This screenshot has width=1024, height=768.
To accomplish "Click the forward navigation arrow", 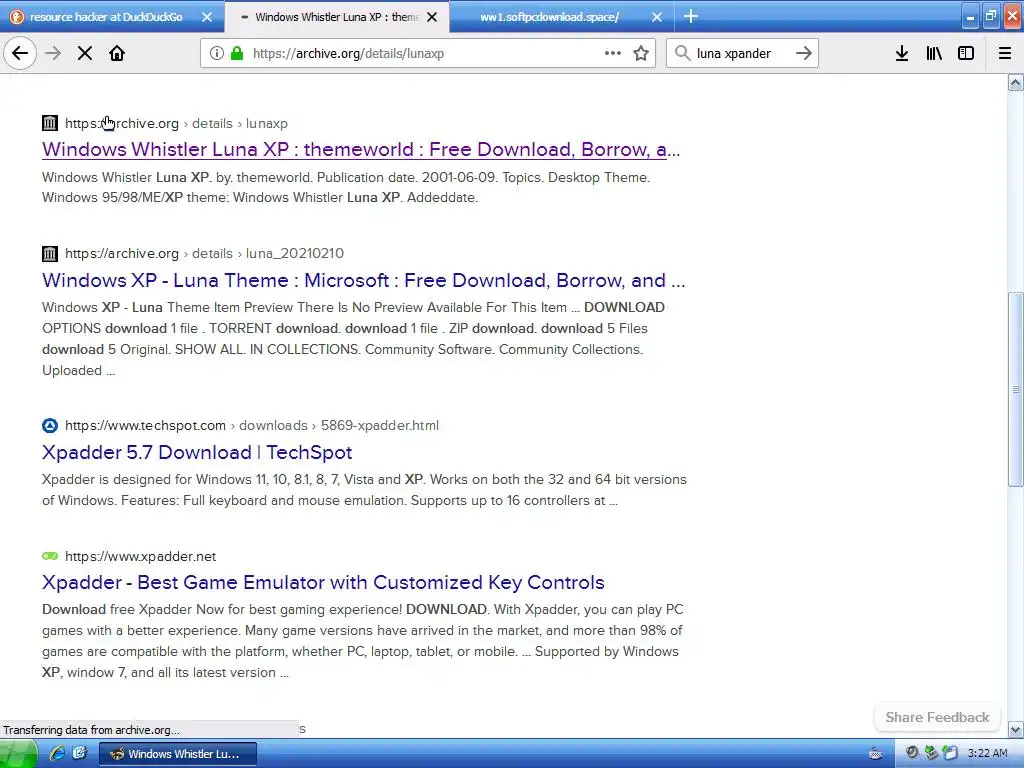I will tap(53, 53).
